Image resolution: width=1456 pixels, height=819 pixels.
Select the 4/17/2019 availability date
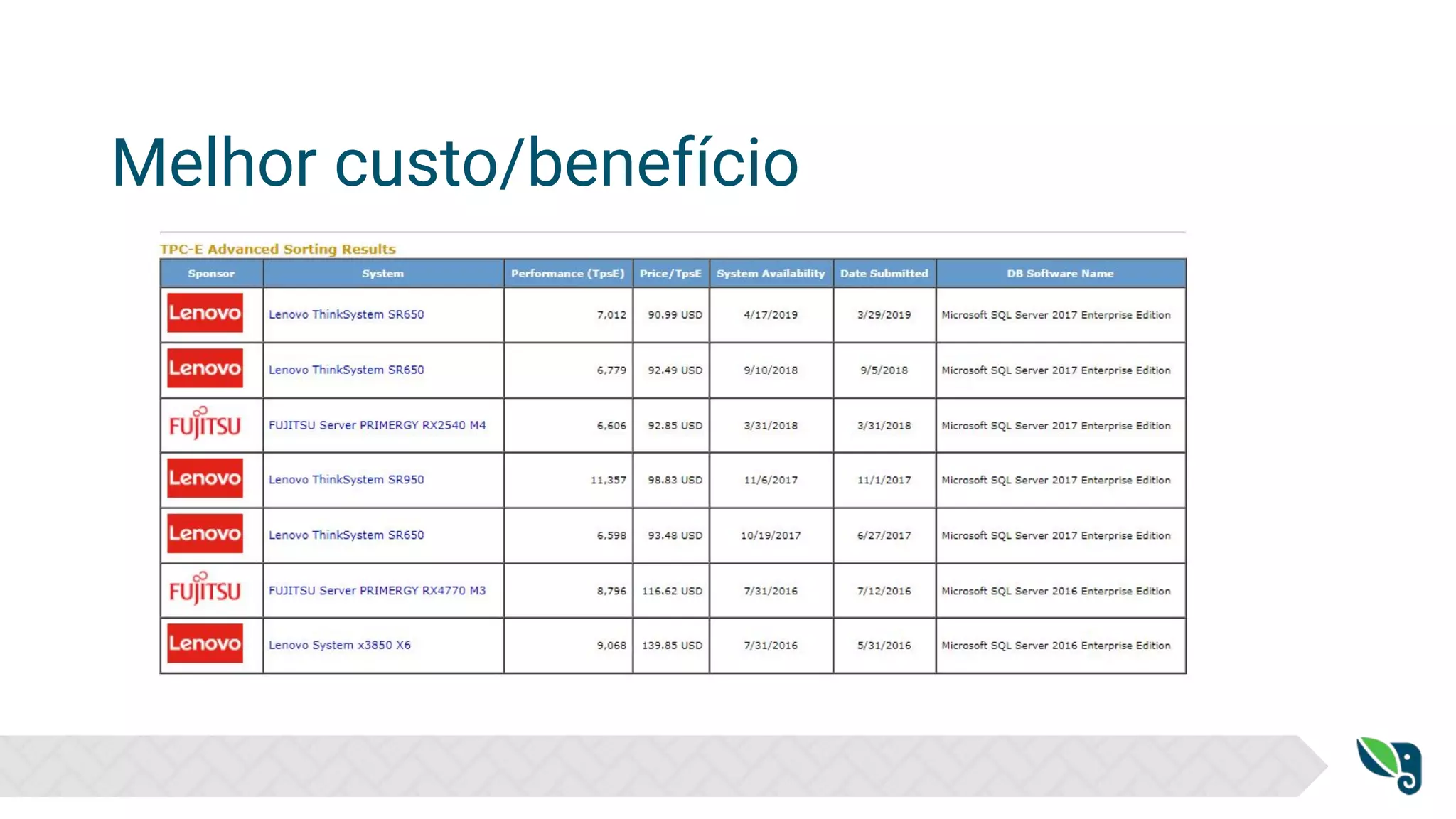771,315
